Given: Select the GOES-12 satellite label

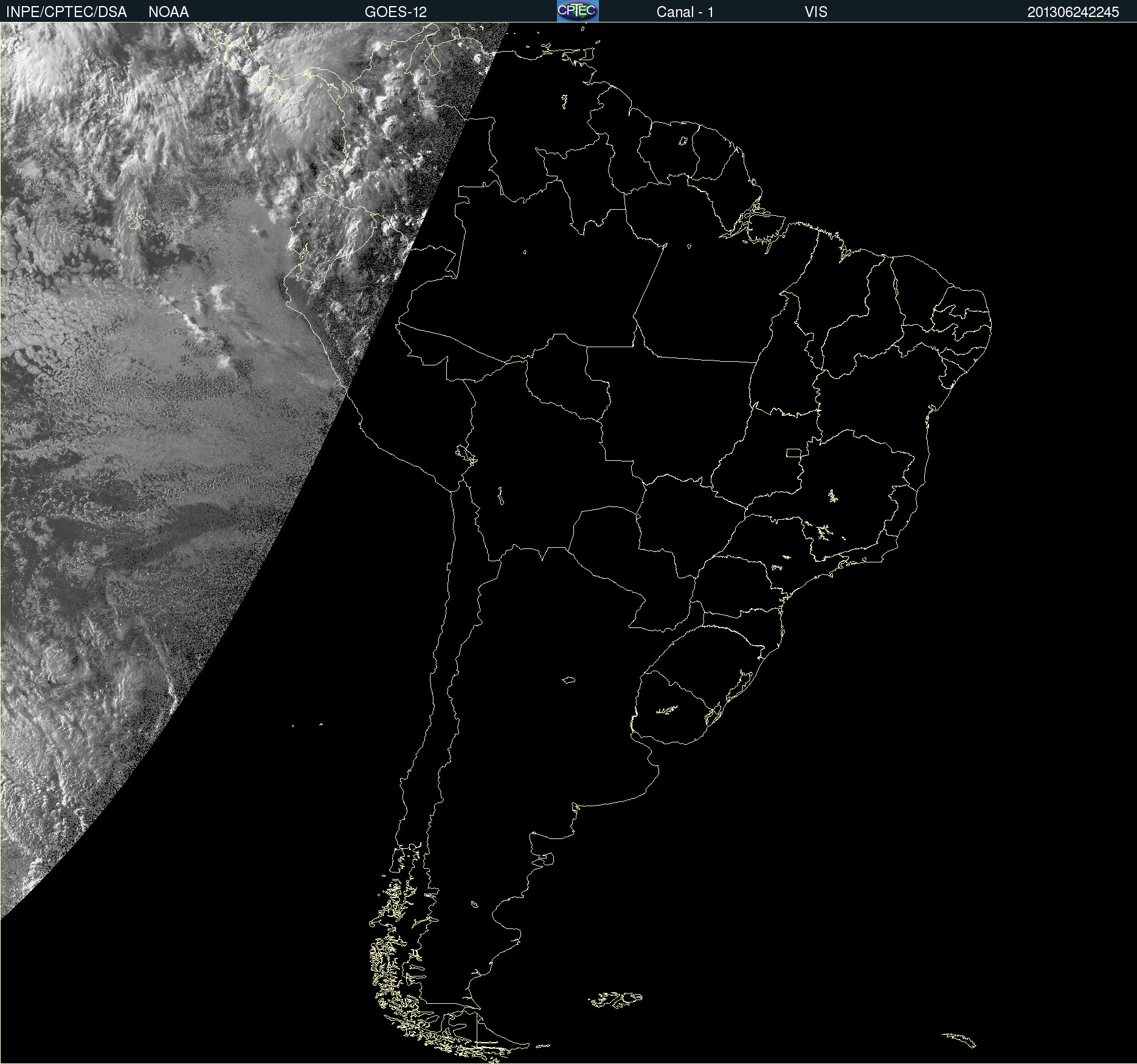Looking at the screenshot, I should click(x=396, y=12).
